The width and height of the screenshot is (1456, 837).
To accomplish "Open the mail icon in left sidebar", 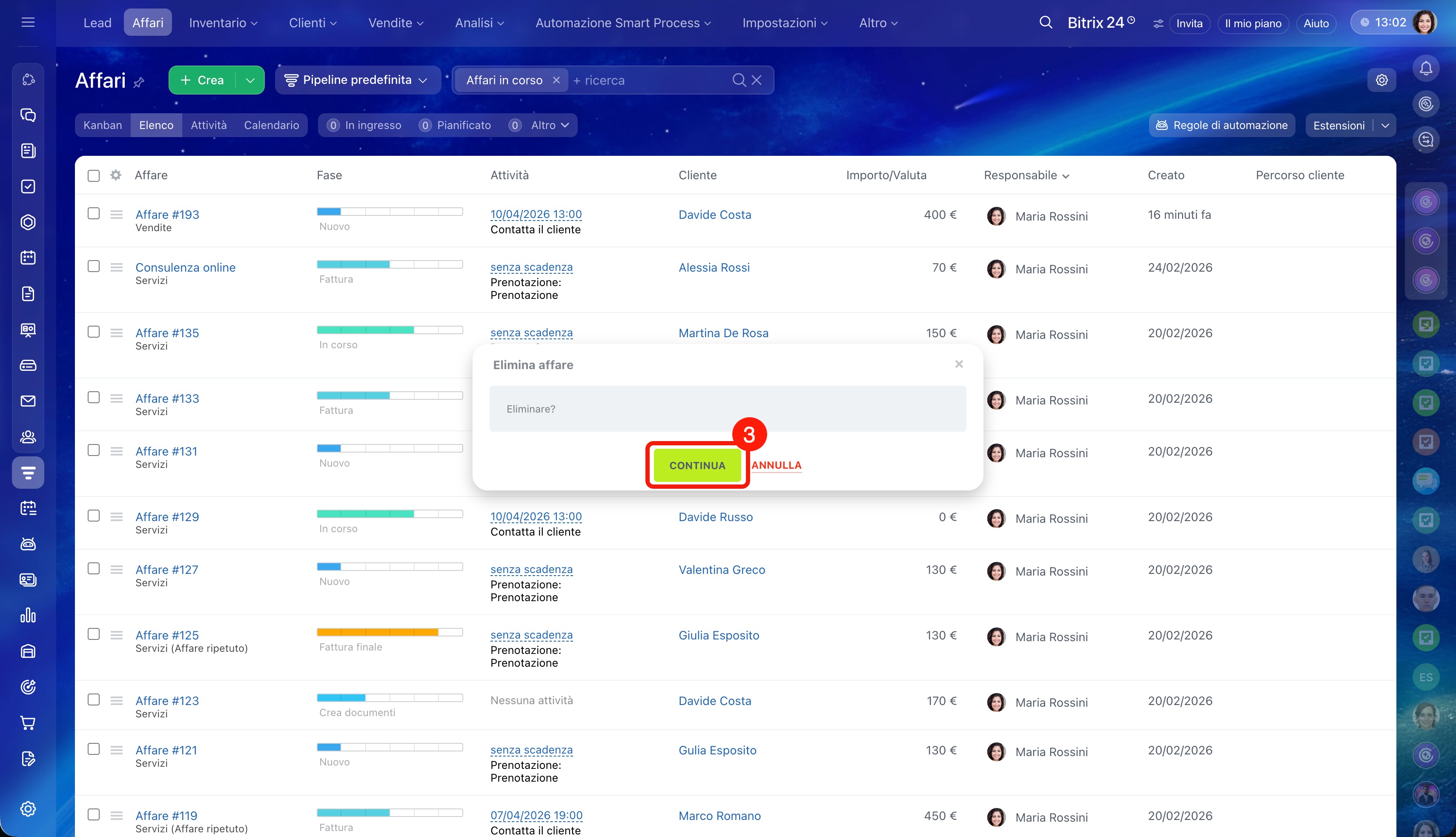I will tap(28, 401).
